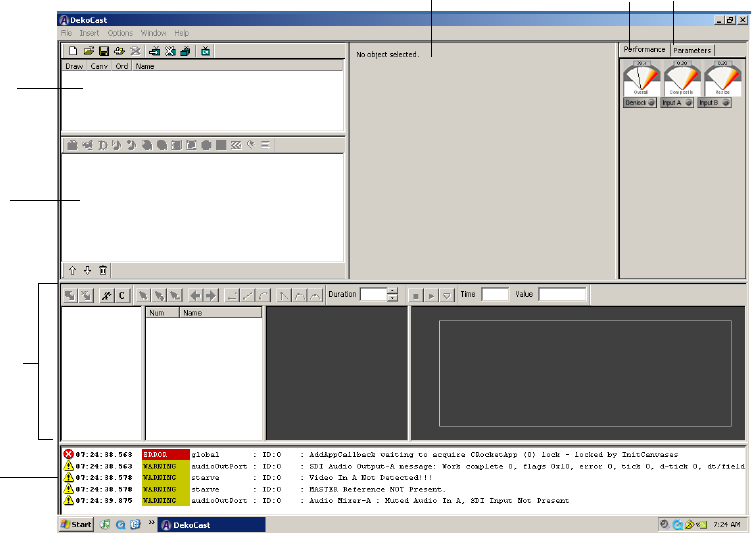
Task: Select the 'MASTER Reference NOT Present.' log line
Action: click(x=404, y=489)
